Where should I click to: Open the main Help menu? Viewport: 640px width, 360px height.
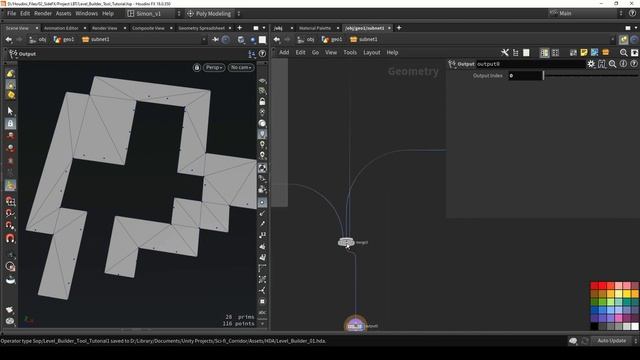[x=108, y=13]
